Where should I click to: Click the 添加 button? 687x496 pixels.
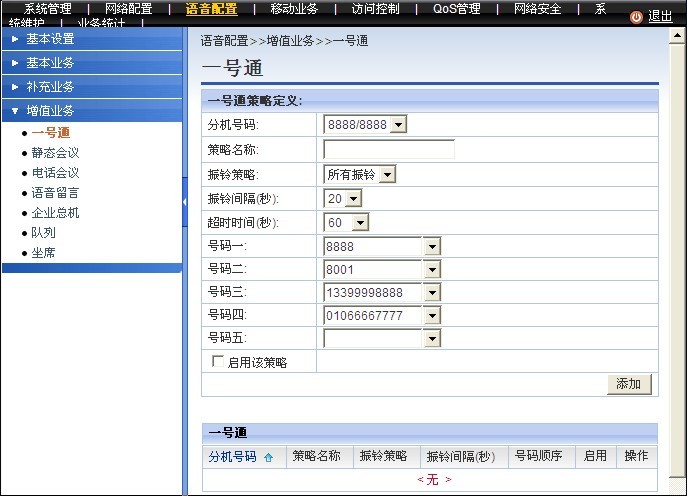point(629,384)
